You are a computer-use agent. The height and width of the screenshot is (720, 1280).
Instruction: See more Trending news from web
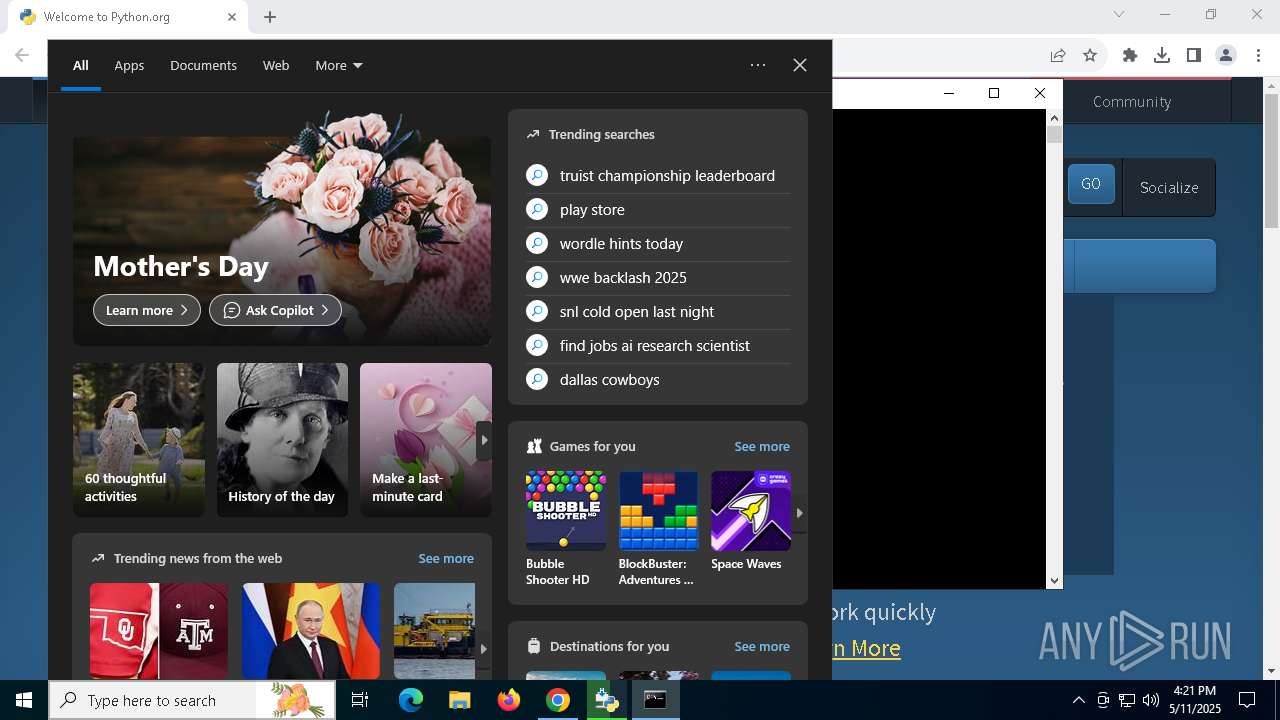click(446, 558)
